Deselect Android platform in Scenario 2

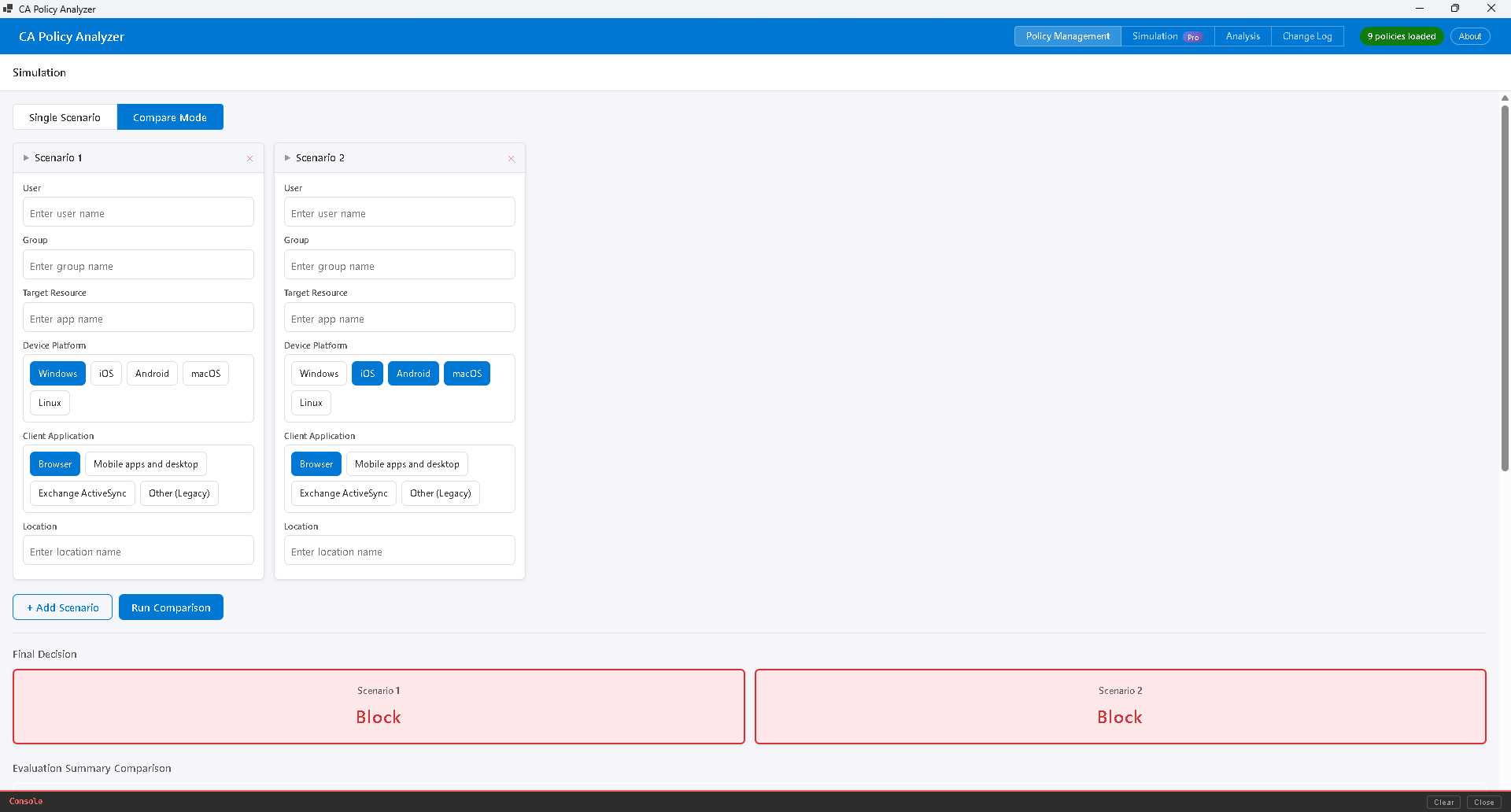click(413, 374)
